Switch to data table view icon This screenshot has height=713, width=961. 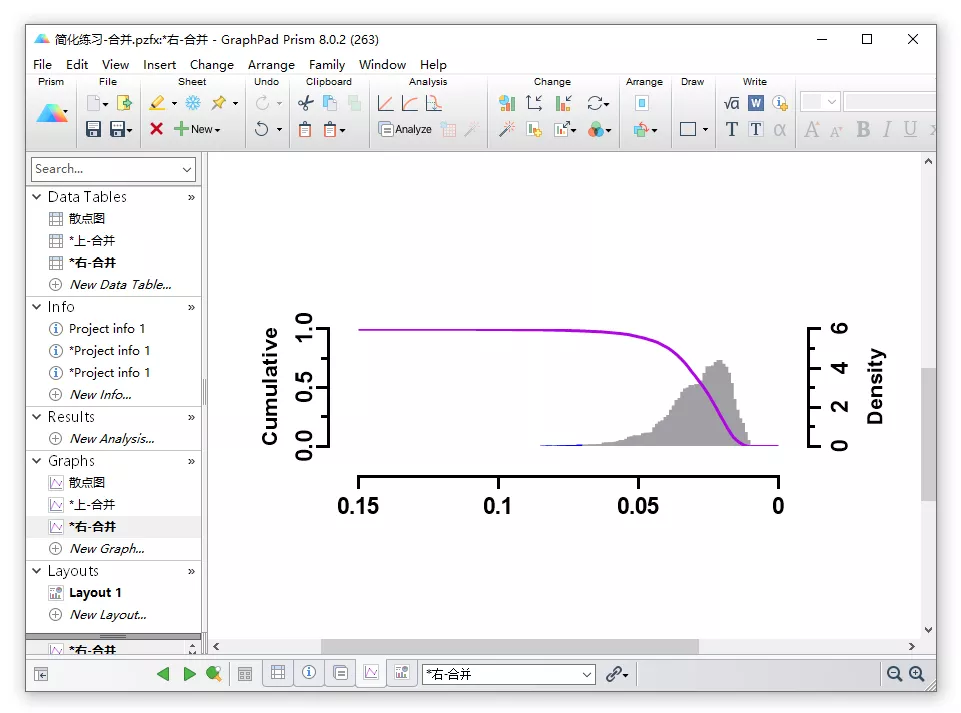278,673
